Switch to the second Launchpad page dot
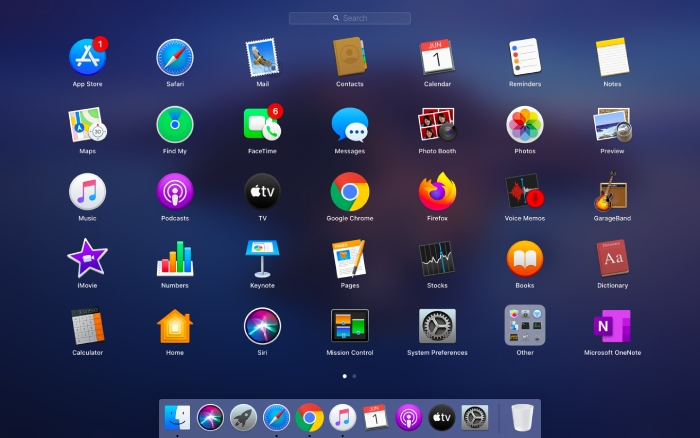Screen dimensions: 700x438 (x=354, y=376)
